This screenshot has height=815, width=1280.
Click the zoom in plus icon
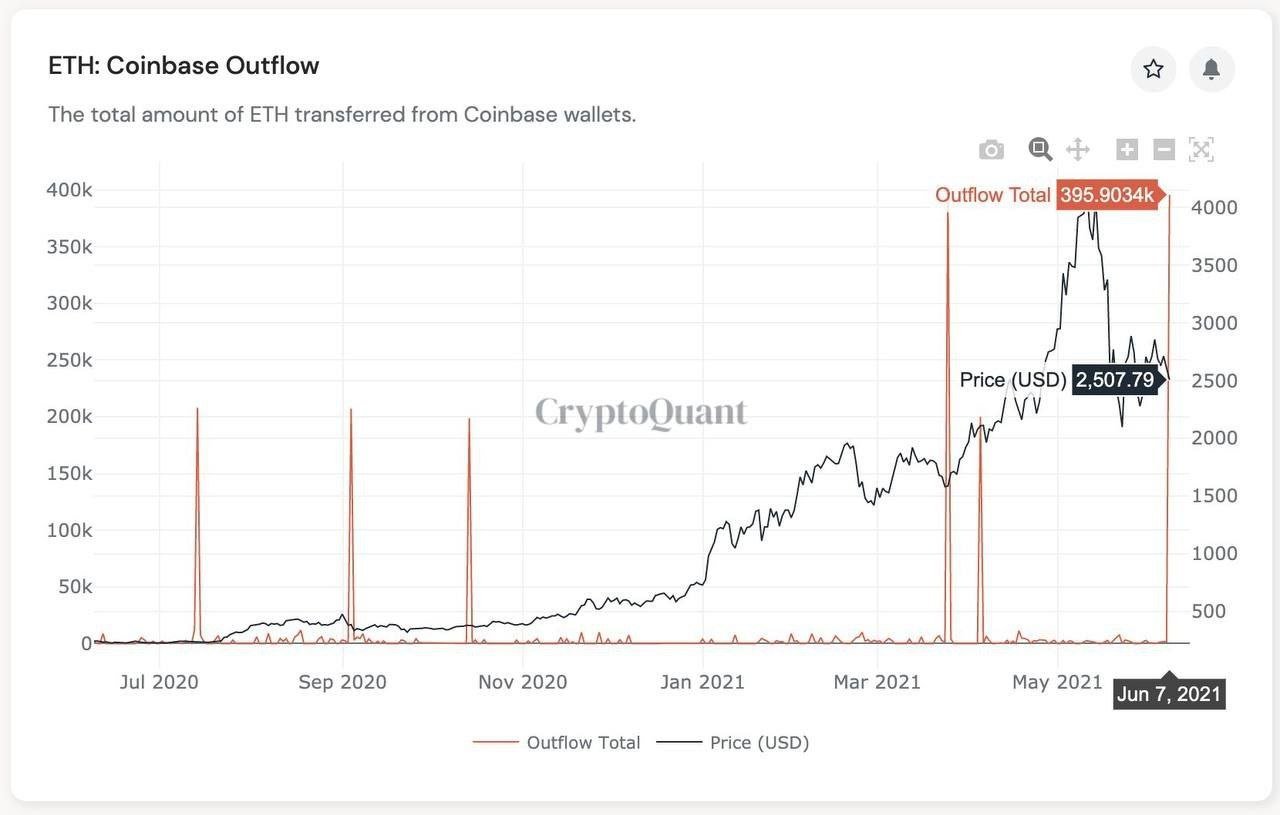[x=1127, y=150]
